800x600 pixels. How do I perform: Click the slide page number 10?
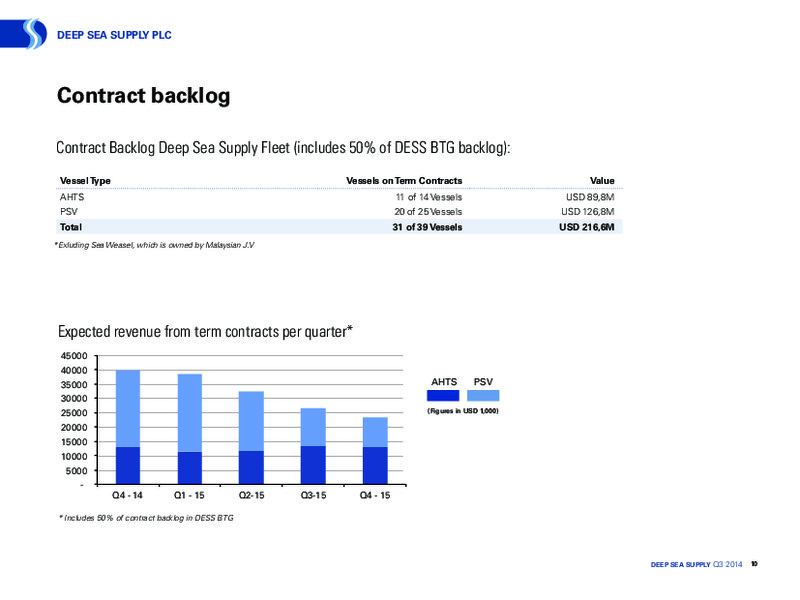pyautogui.click(x=754, y=564)
